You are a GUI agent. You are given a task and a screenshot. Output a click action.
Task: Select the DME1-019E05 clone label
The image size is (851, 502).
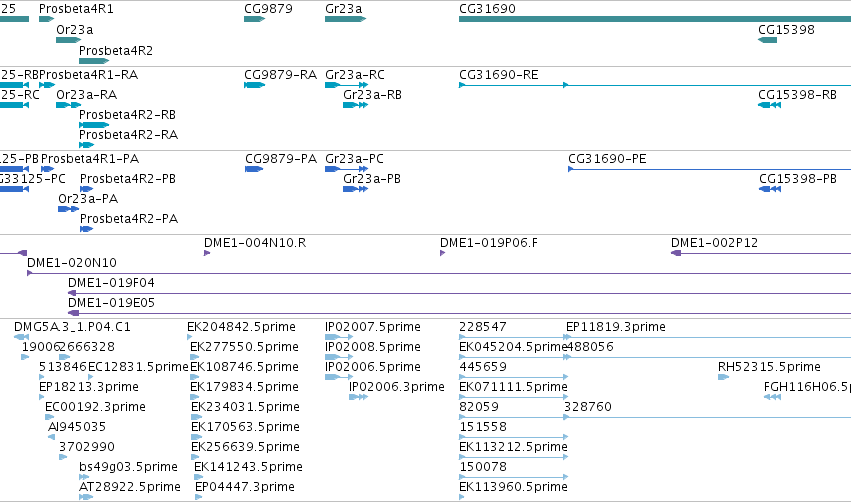(111, 303)
